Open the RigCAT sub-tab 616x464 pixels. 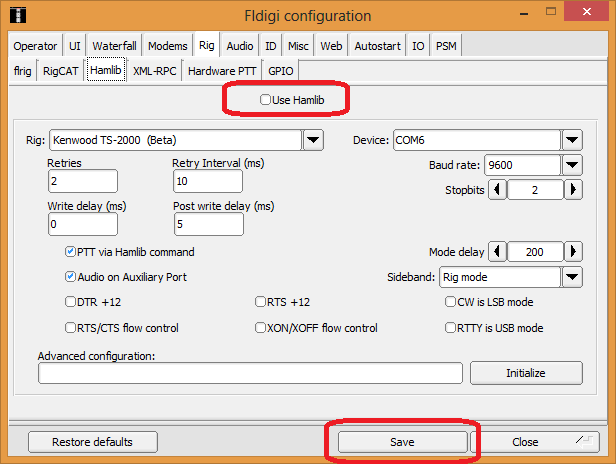(x=62, y=71)
